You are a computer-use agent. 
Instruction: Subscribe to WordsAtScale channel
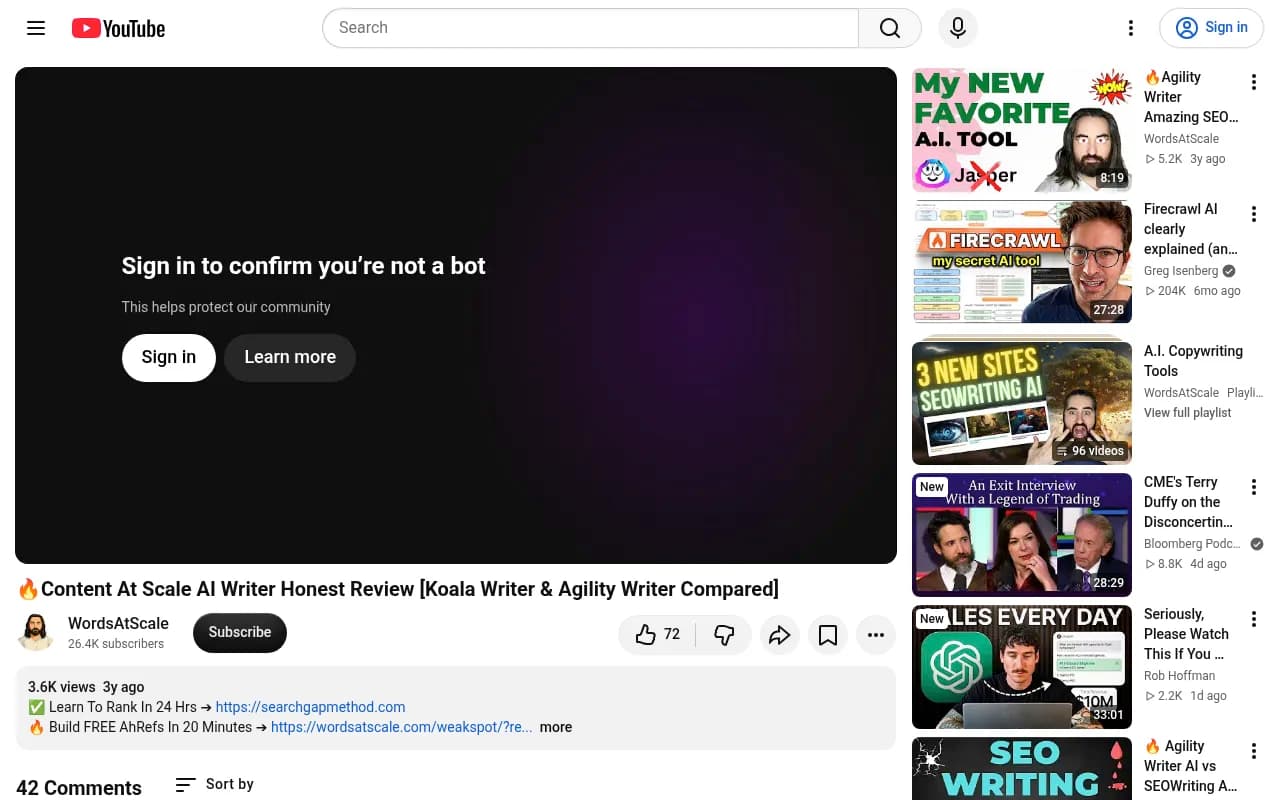point(240,632)
